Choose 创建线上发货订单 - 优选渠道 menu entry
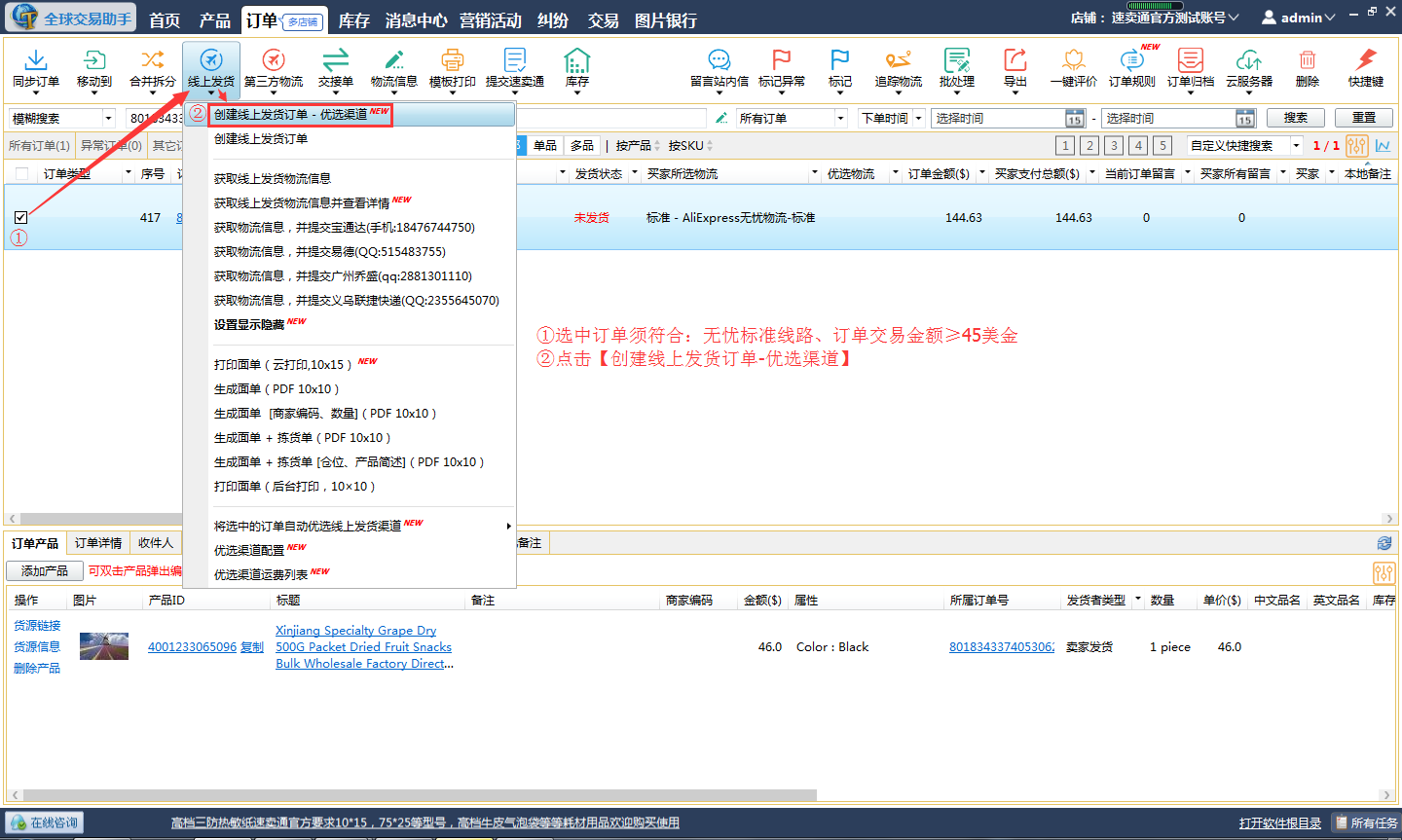The height and width of the screenshot is (840, 1402). (x=362, y=114)
